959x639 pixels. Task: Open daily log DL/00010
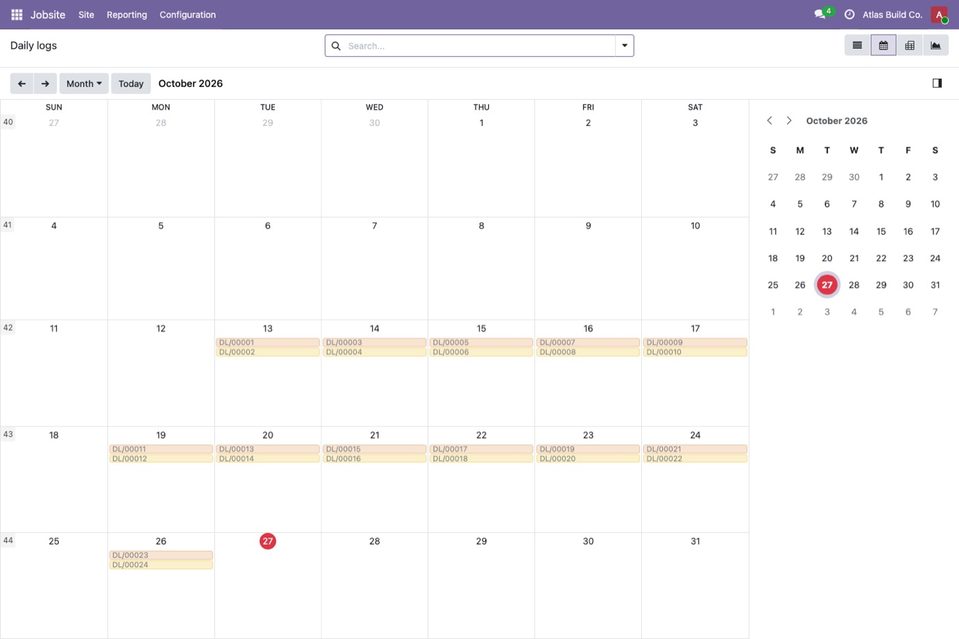695,352
